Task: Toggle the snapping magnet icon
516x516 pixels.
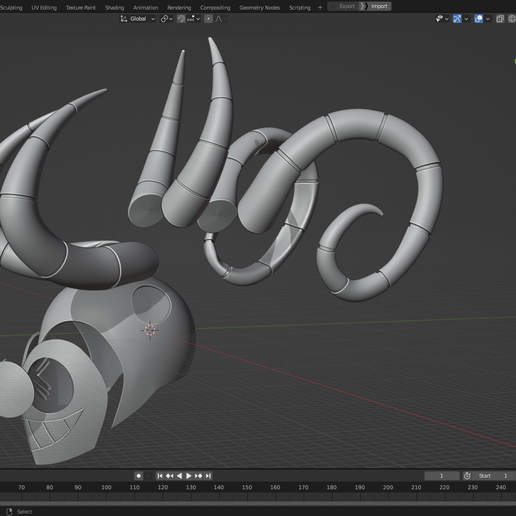Action: point(181,19)
